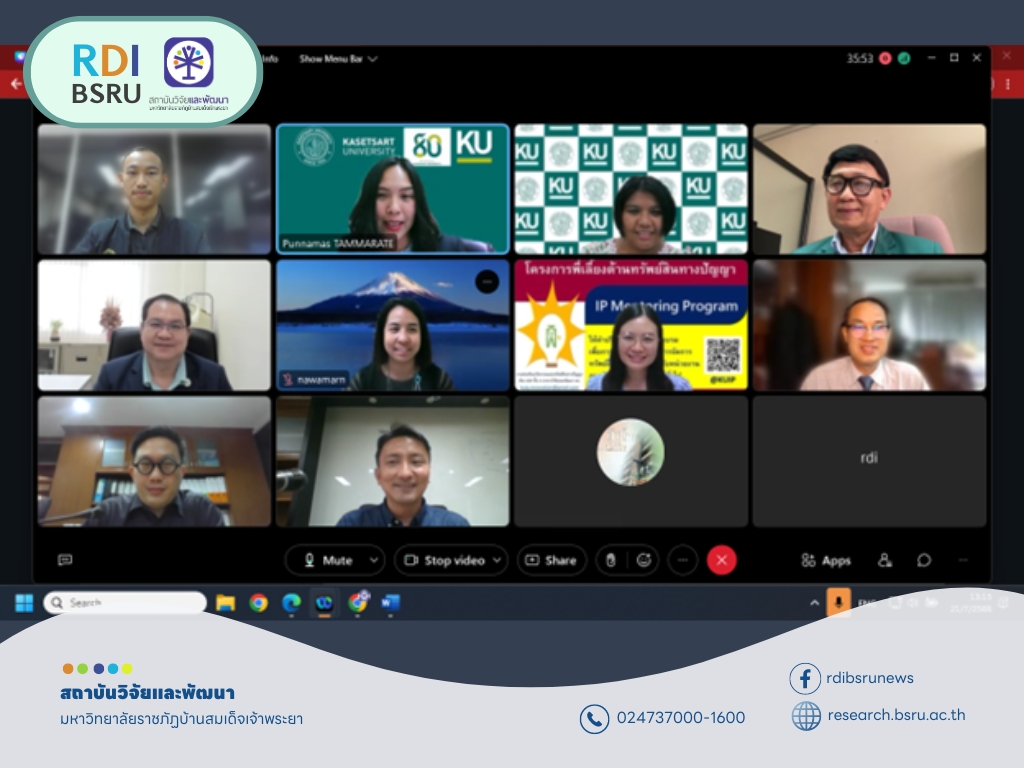The width and height of the screenshot is (1024, 768).
Task: Open video options arrow beside Stop video
Action: click(x=497, y=560)
